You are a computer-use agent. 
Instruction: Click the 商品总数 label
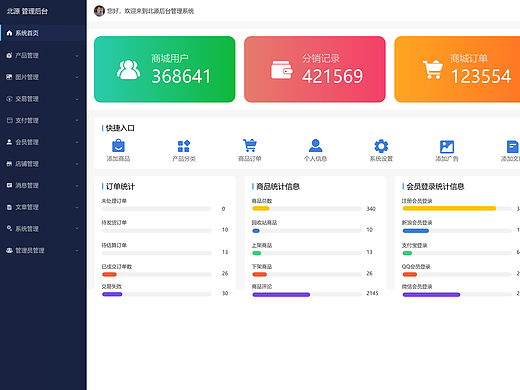click(262, 201)
